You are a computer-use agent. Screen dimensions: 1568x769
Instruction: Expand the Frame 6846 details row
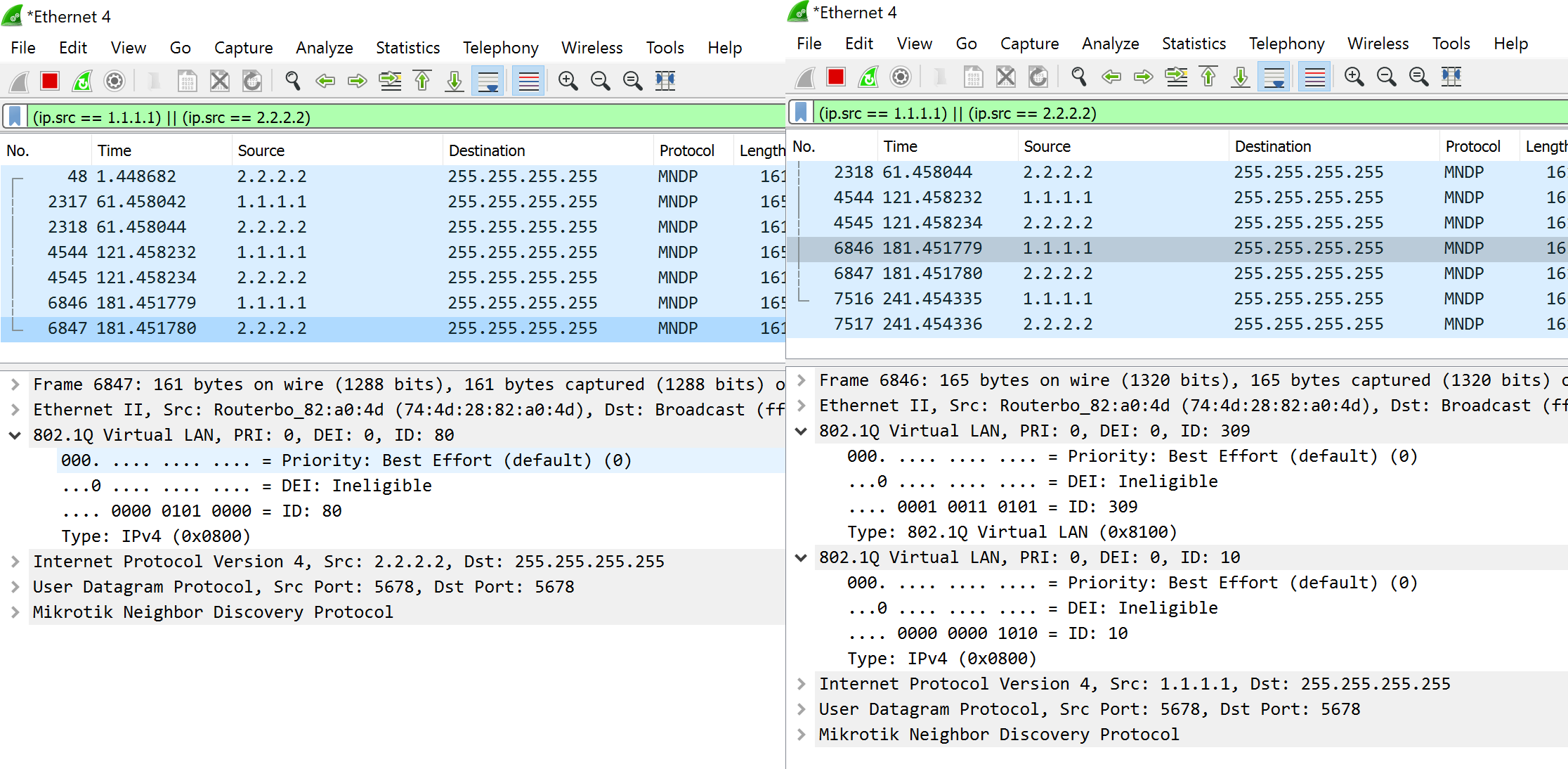[x=801, y=380]
